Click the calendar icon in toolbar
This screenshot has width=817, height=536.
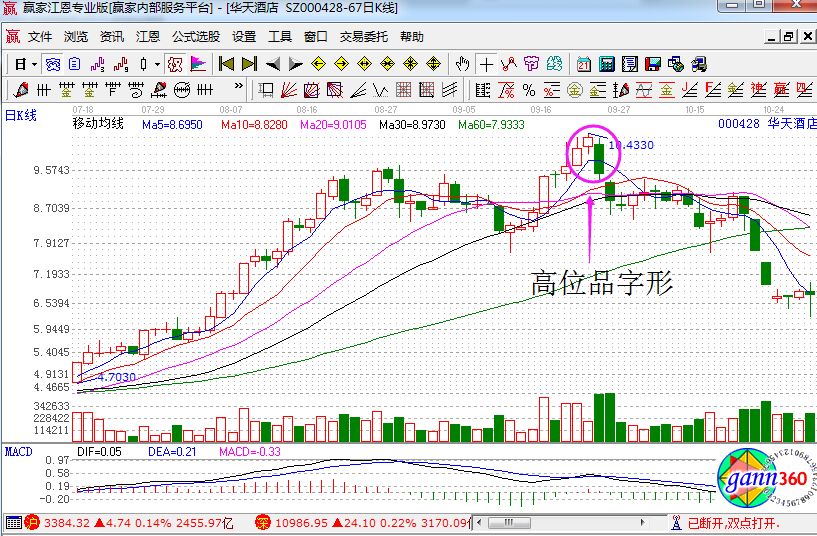(x=584, y=64)
